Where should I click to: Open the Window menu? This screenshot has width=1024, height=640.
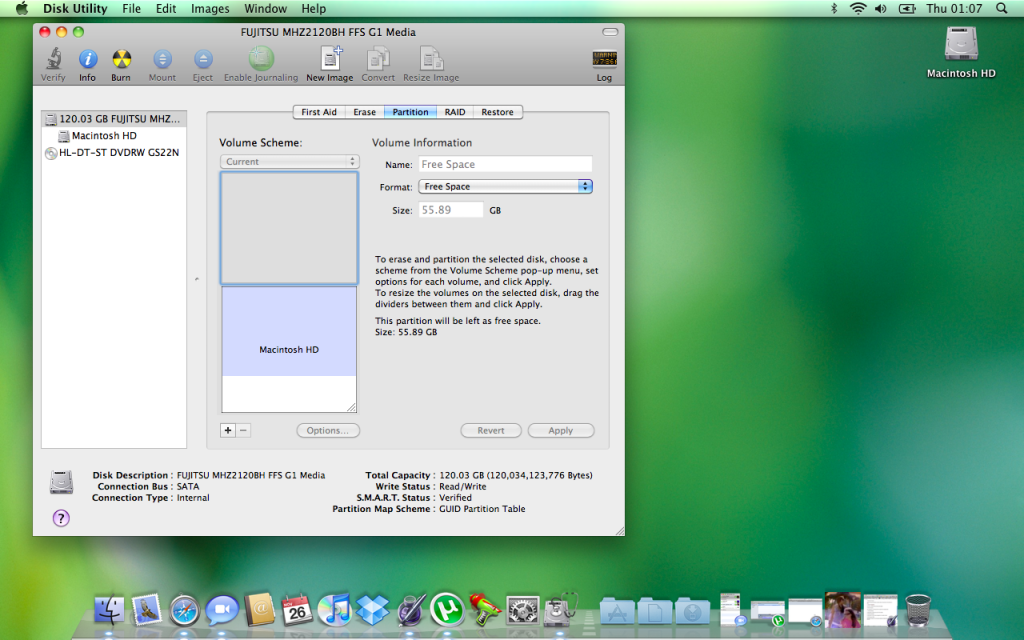pyautogui.click(x=265, y=8)
